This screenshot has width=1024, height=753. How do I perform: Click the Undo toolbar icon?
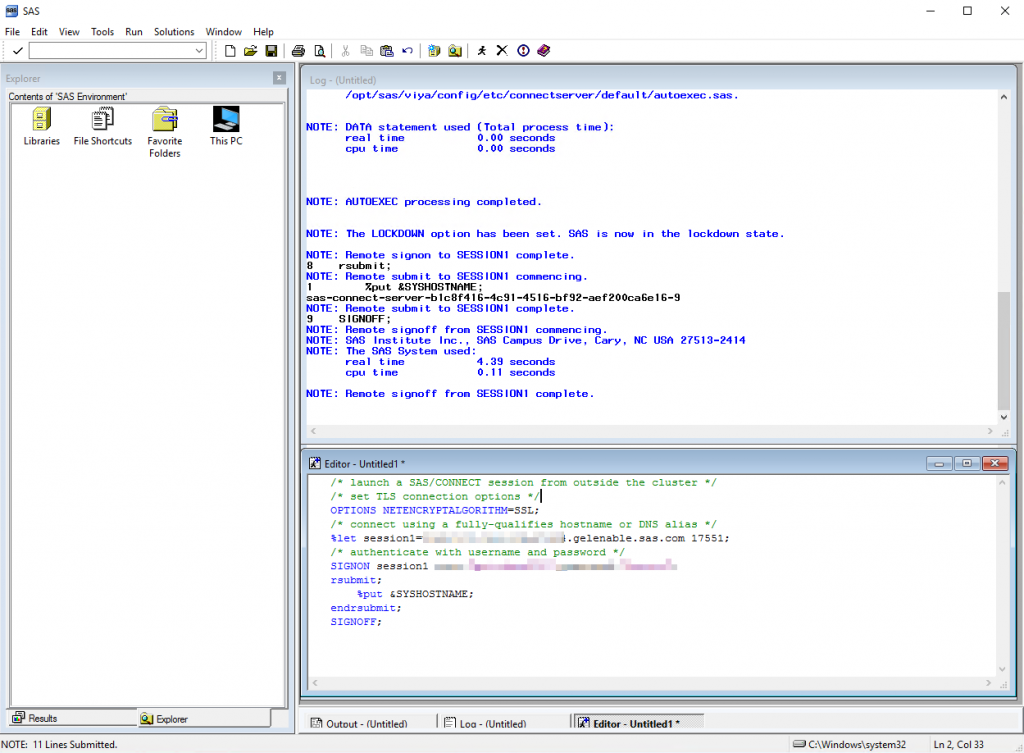tap(407, 51)
